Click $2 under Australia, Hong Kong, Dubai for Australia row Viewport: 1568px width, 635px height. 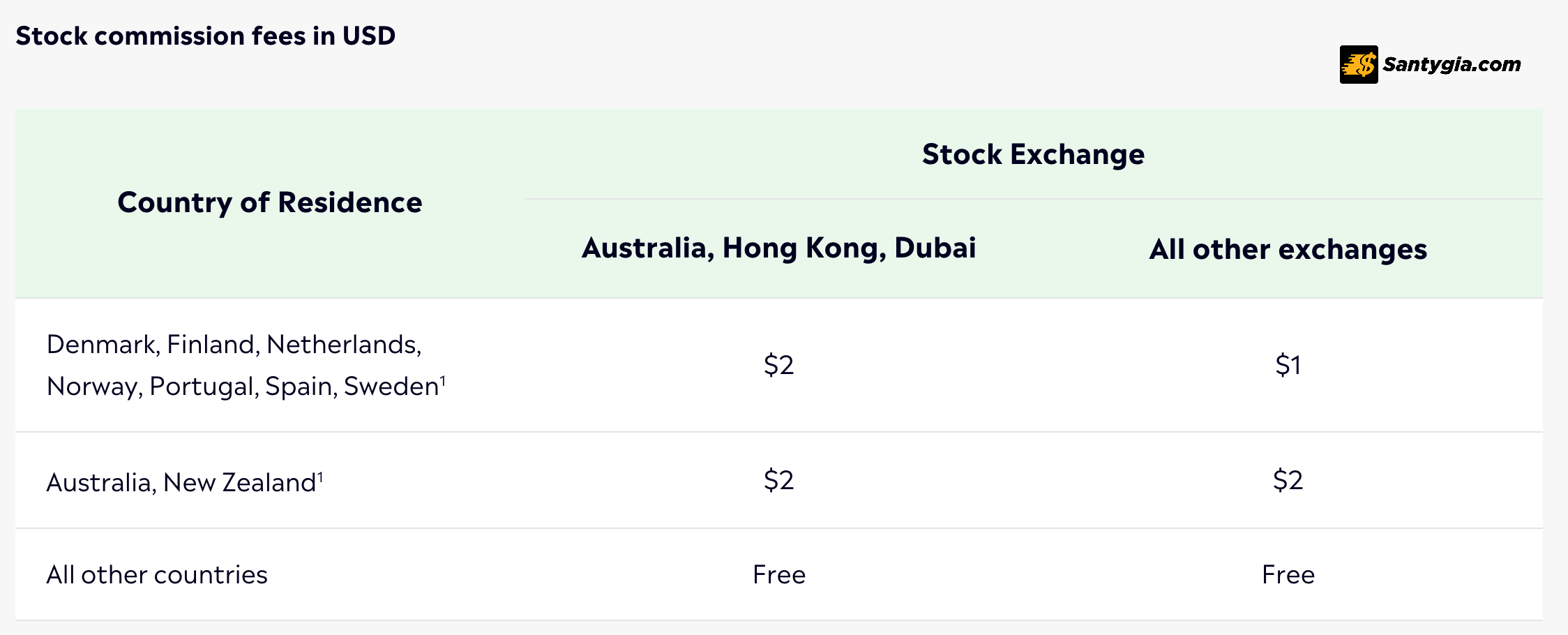(x=778, y=480)
